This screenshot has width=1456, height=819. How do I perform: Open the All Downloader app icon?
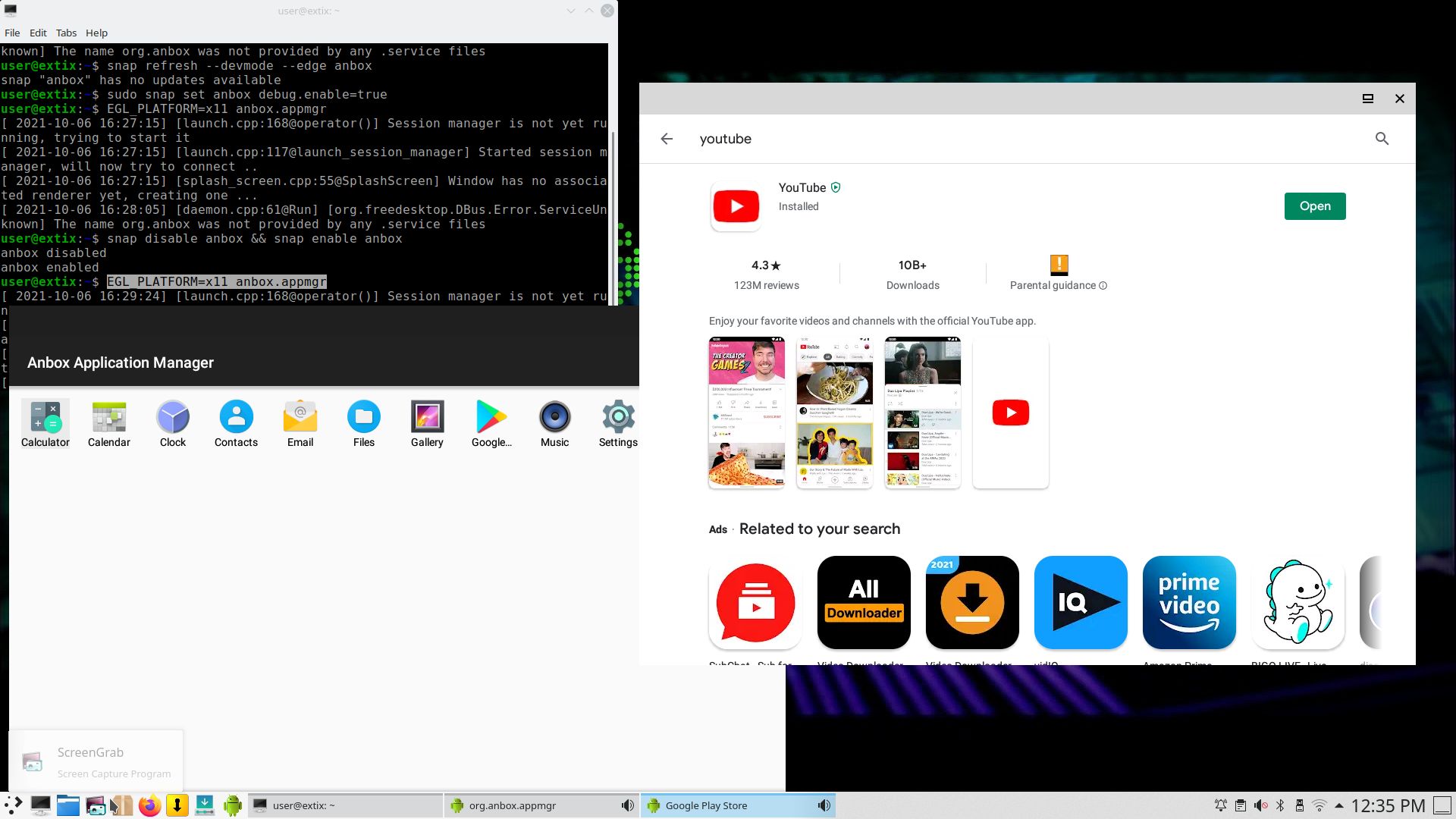(x=864, y=602)
